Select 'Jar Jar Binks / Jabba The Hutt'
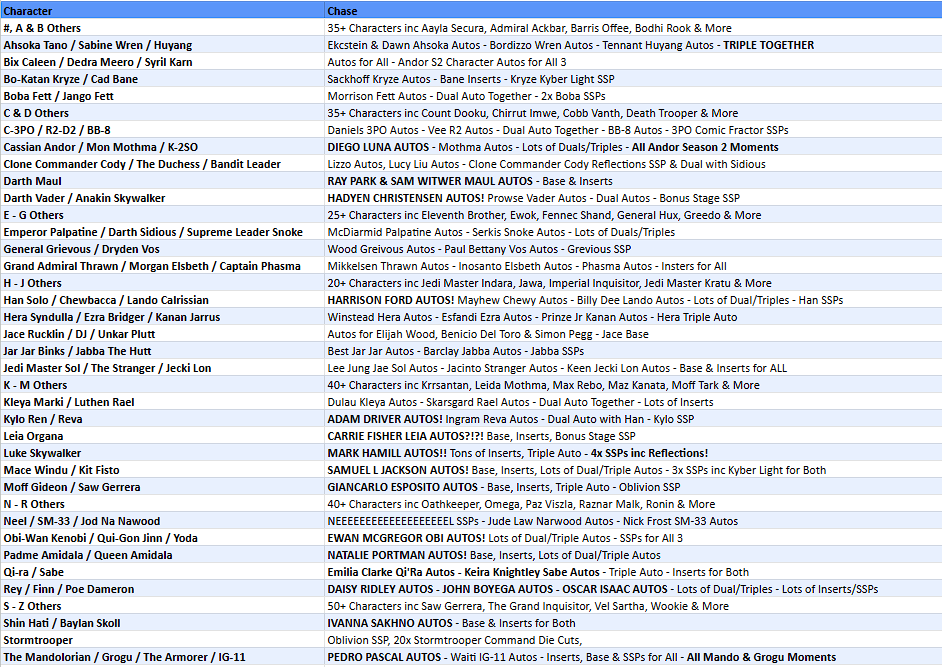942x667 pixels. (x=162, y=351)
